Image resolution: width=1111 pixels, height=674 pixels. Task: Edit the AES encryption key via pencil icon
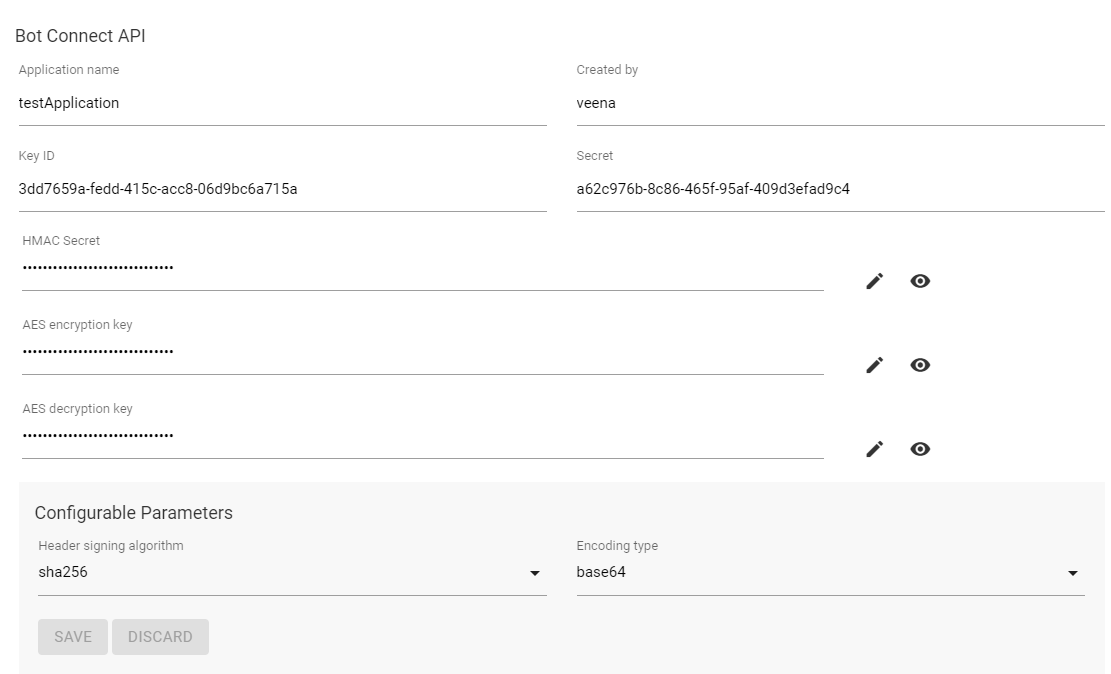(874, 365)
